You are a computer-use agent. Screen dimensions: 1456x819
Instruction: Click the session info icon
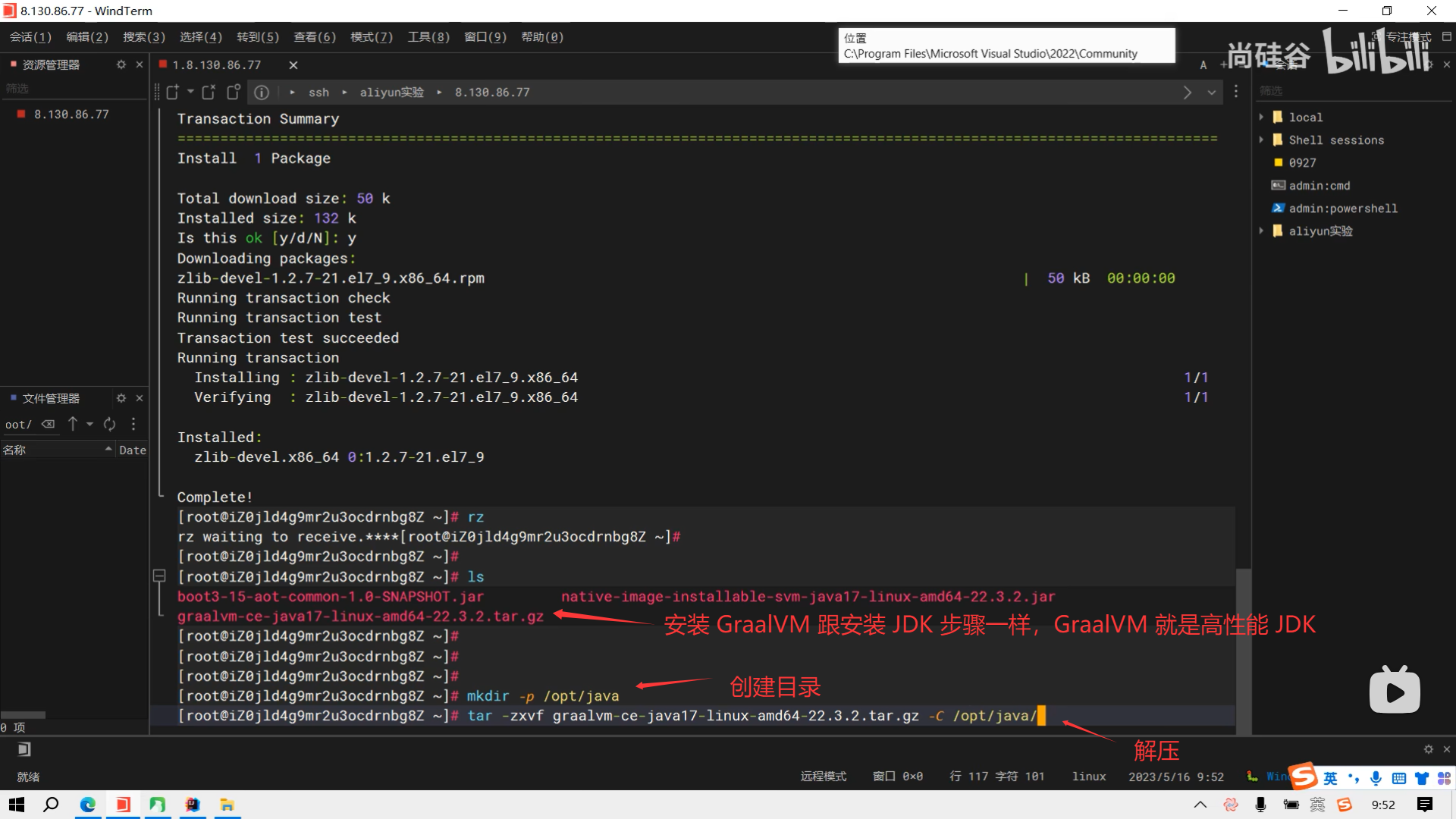click(262, 92)
